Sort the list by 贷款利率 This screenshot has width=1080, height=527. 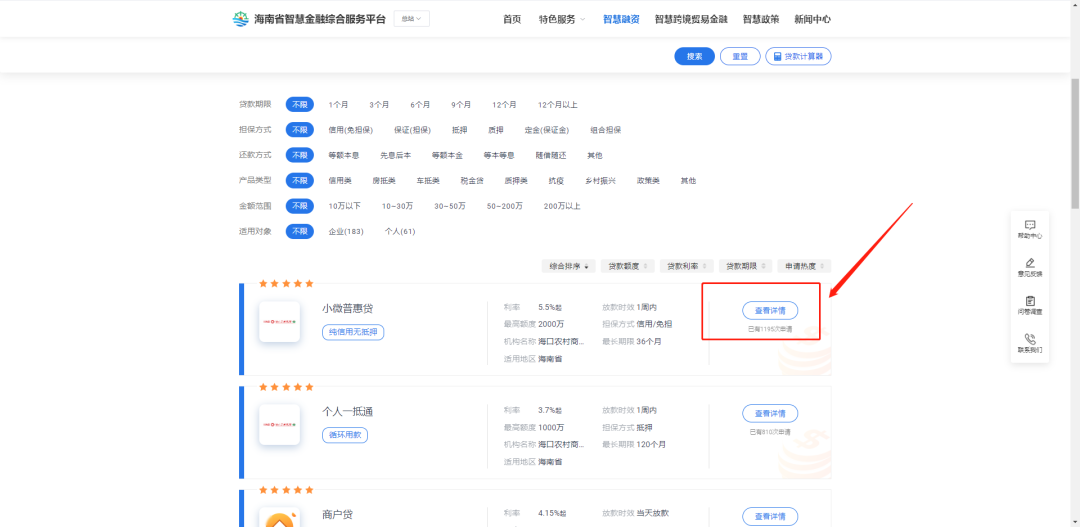pyautogui.click(x=686, y=267)
